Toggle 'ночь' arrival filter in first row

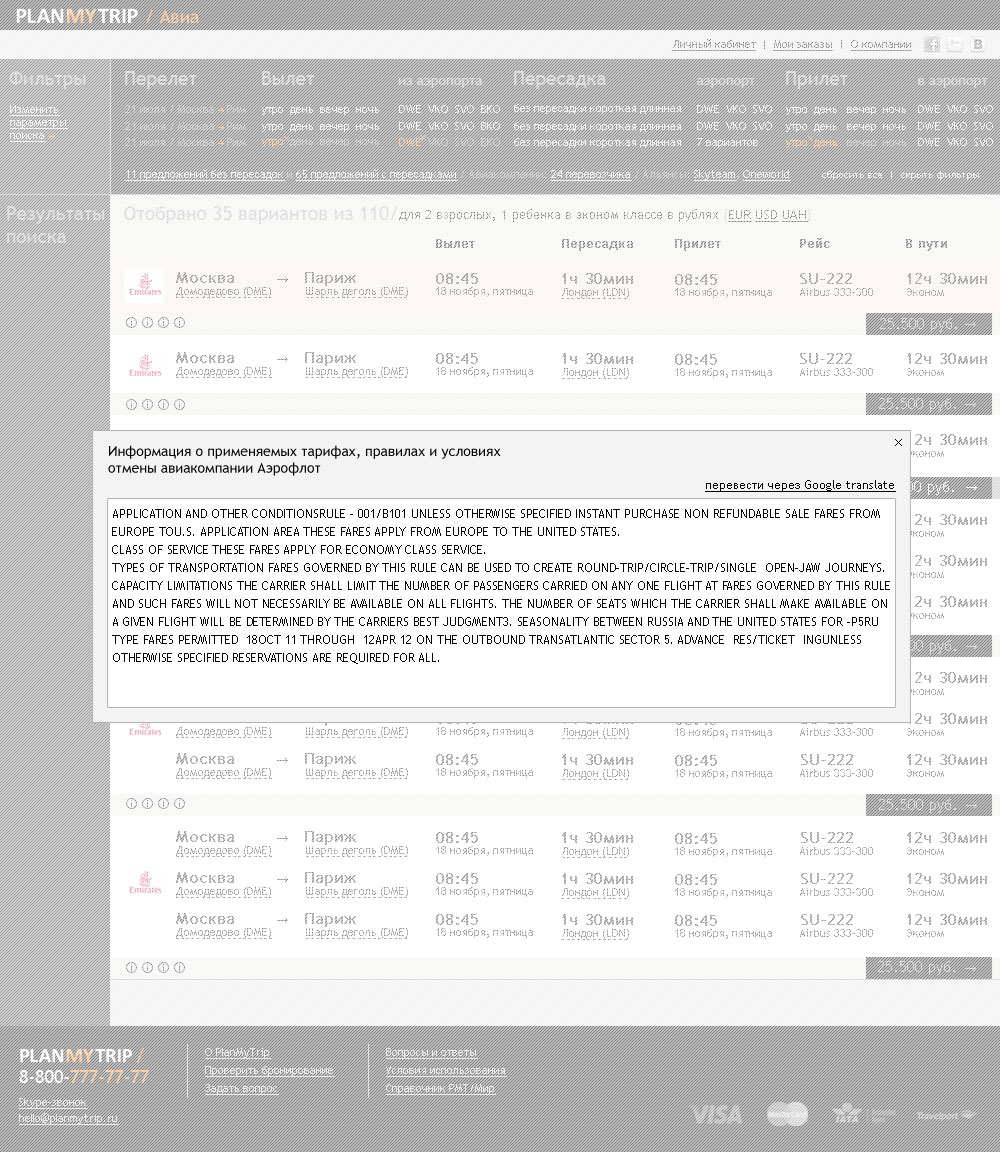[894, 109]
